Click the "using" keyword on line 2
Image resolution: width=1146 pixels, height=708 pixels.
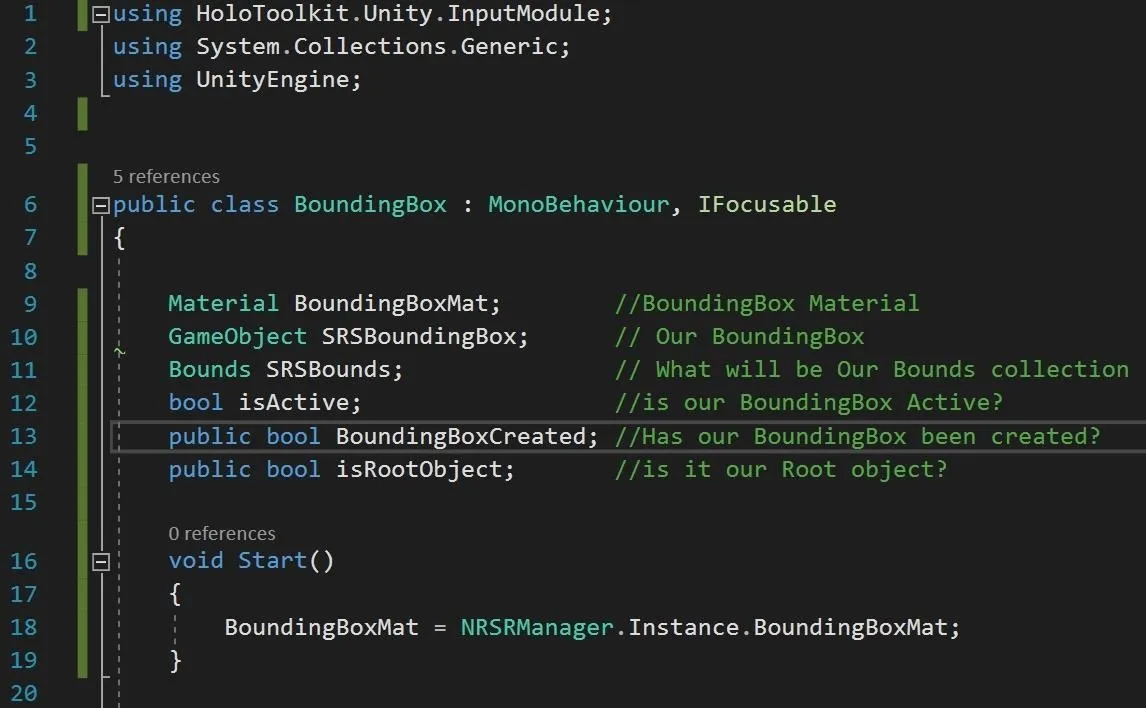click(148, 47)
